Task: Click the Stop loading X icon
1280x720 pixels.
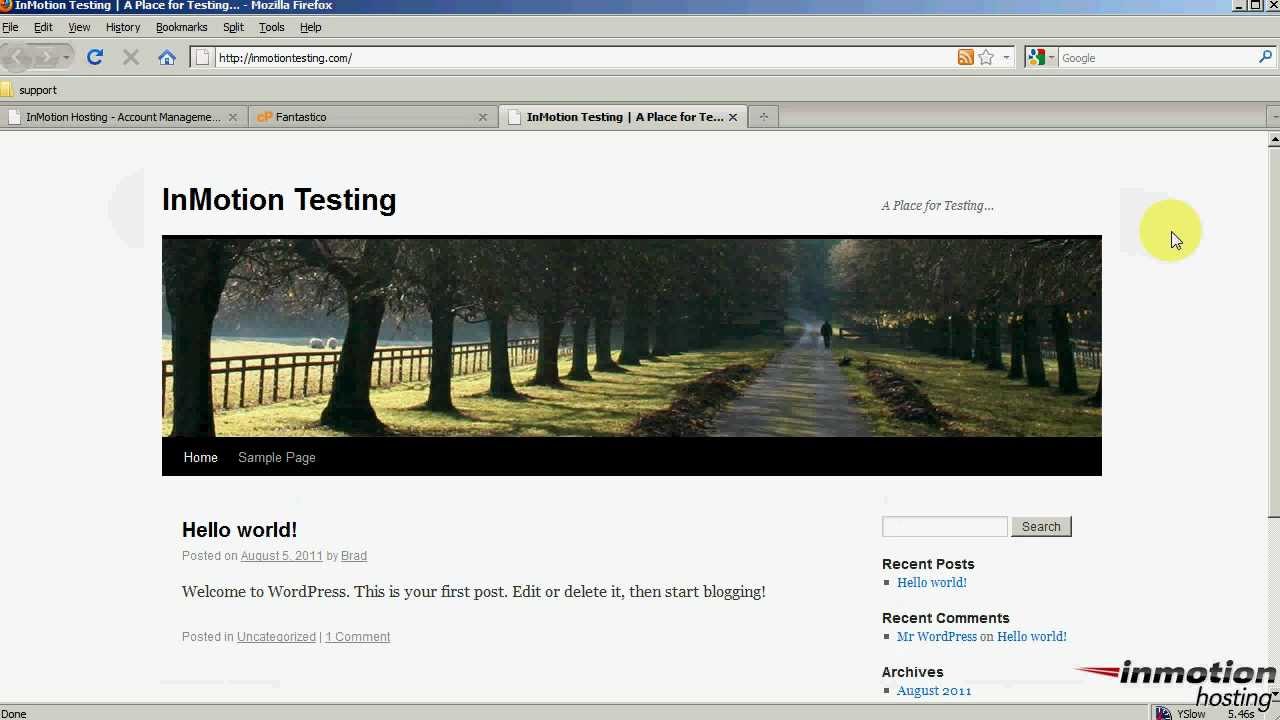Action: pos(131,57)
